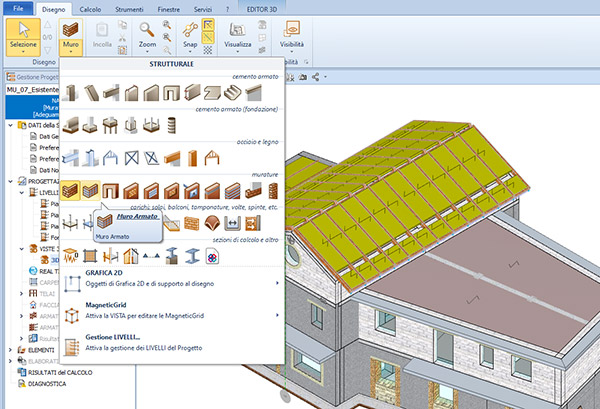Choose the brick infill panel load icon
The width and height of the screenshot is (600, 409).
click(192, 223)
